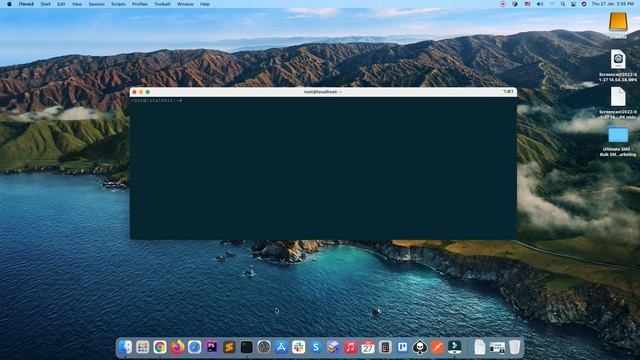Launch Skype from the Dock
The width and height of the screenshot is (640, 360).
316,347
